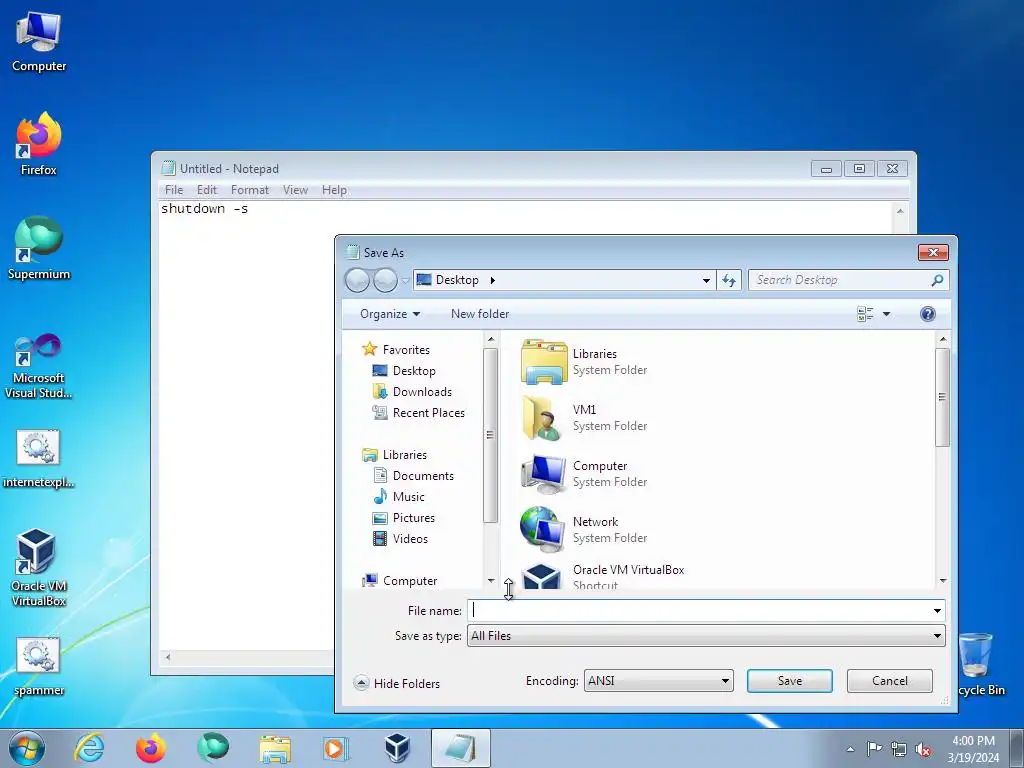The image size is (1024, 768).
Task: Open the VM1 system folder in file list
Action: 584,418
